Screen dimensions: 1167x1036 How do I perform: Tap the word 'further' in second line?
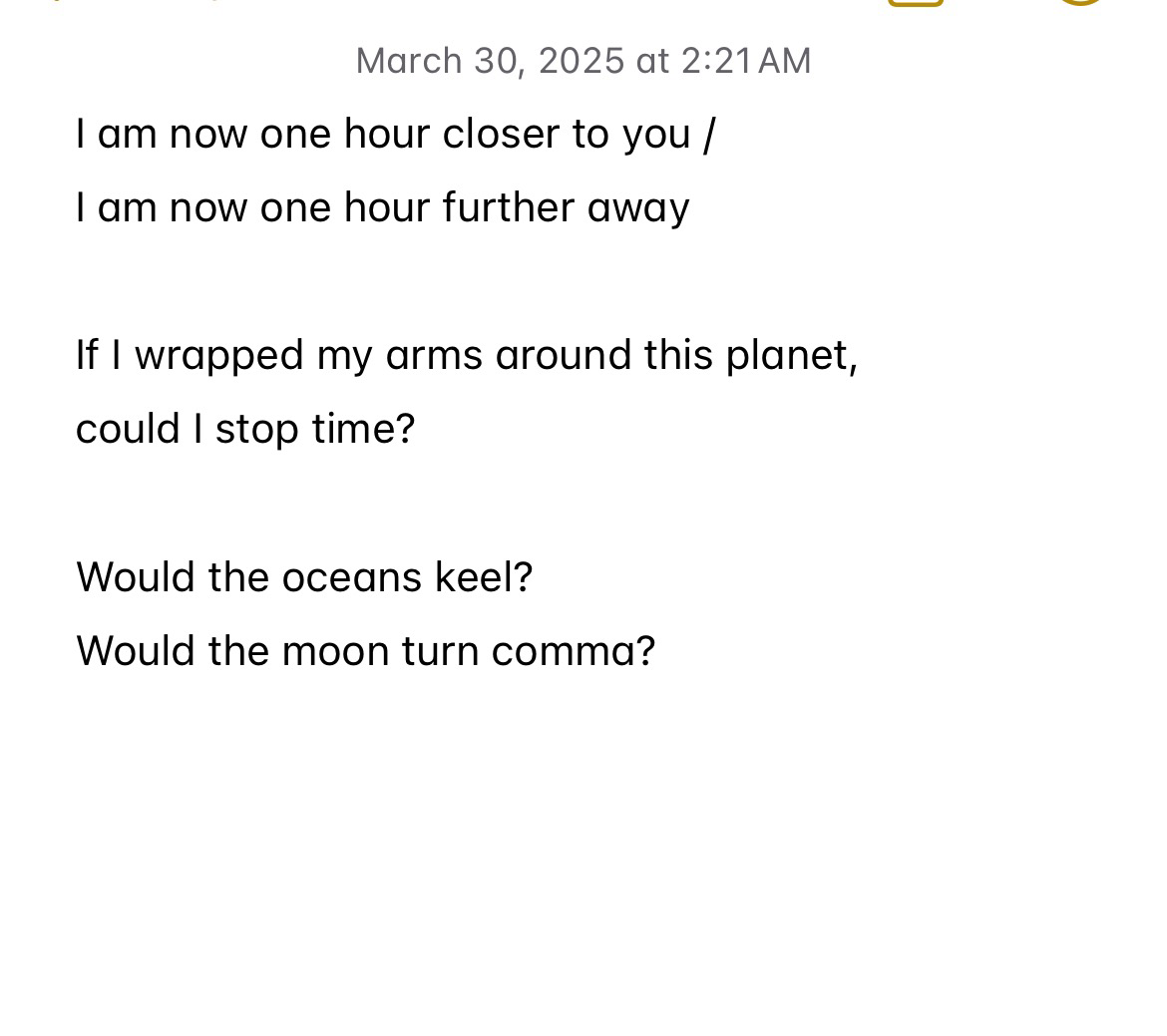tap(509, 207)
